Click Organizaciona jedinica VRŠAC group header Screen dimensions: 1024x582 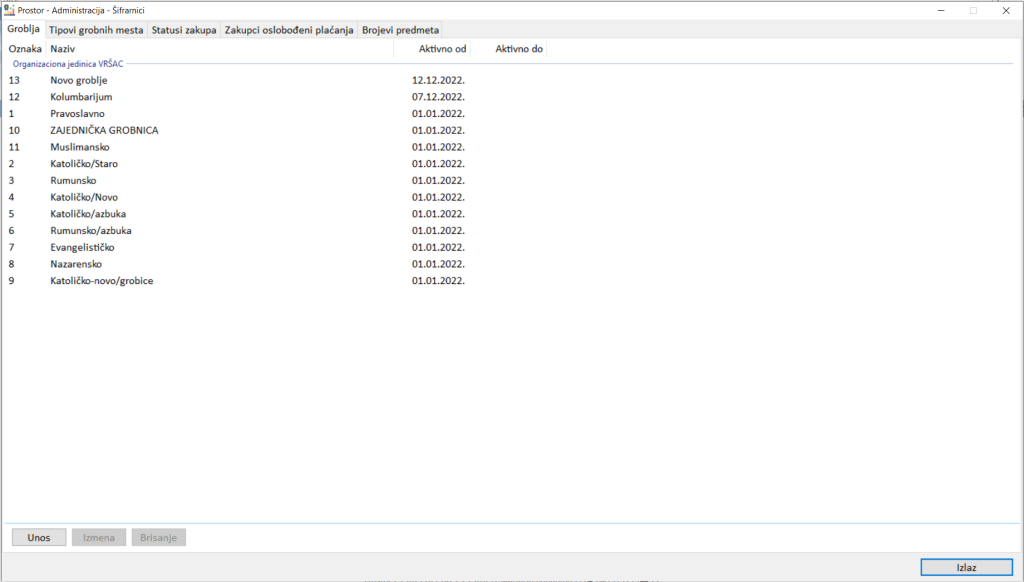coord(68,63)
